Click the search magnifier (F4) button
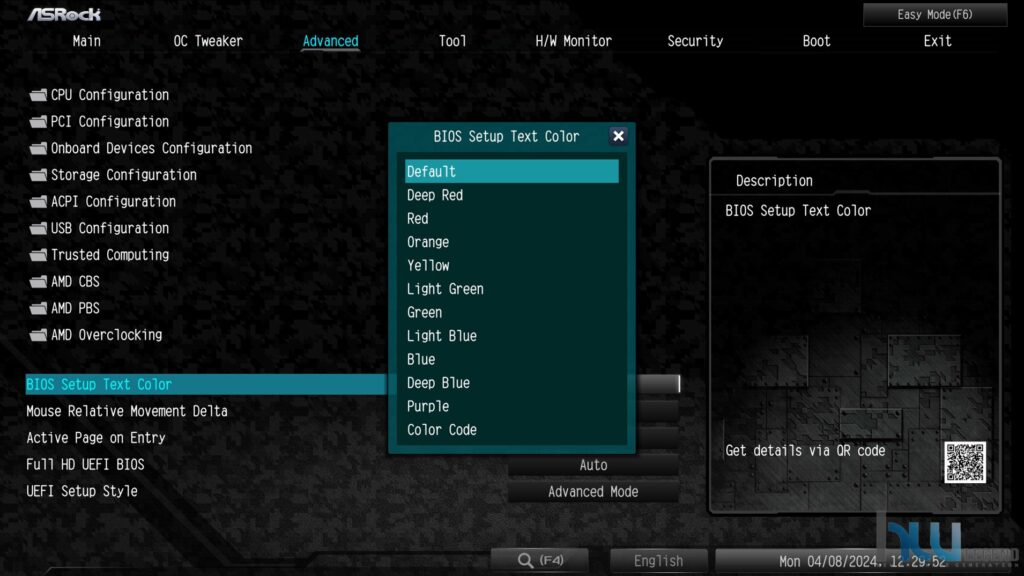 [540, 560]
